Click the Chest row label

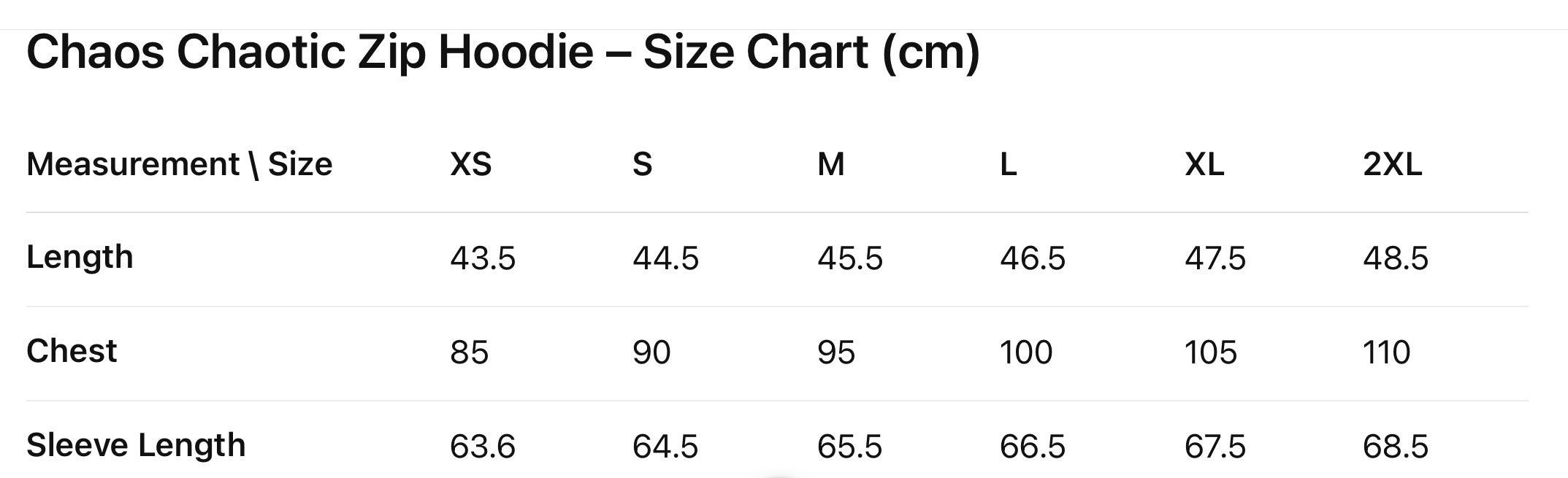click(x=72, y=352)
